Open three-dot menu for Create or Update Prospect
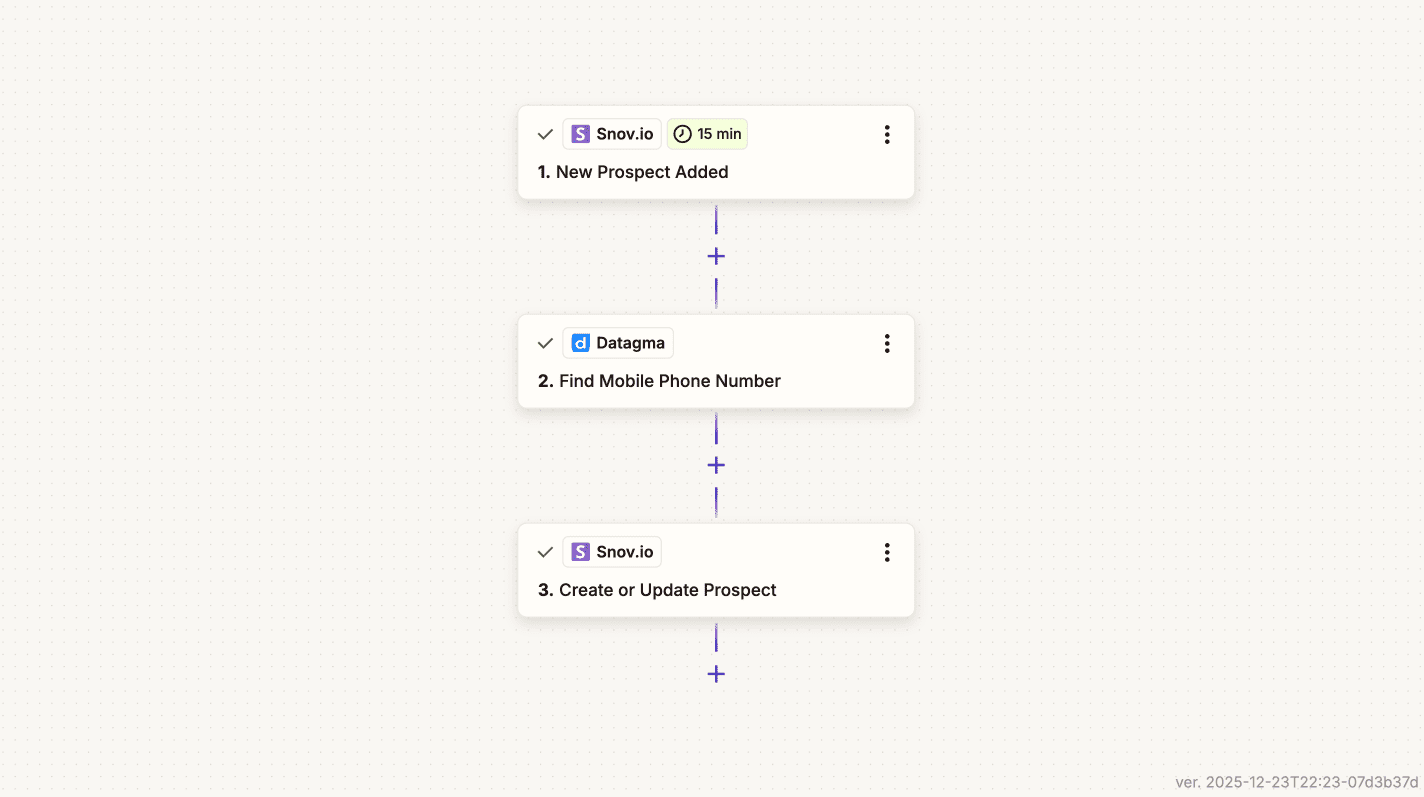The width and height of the screenshot is (1424, 797). click(x=886, y=553)
